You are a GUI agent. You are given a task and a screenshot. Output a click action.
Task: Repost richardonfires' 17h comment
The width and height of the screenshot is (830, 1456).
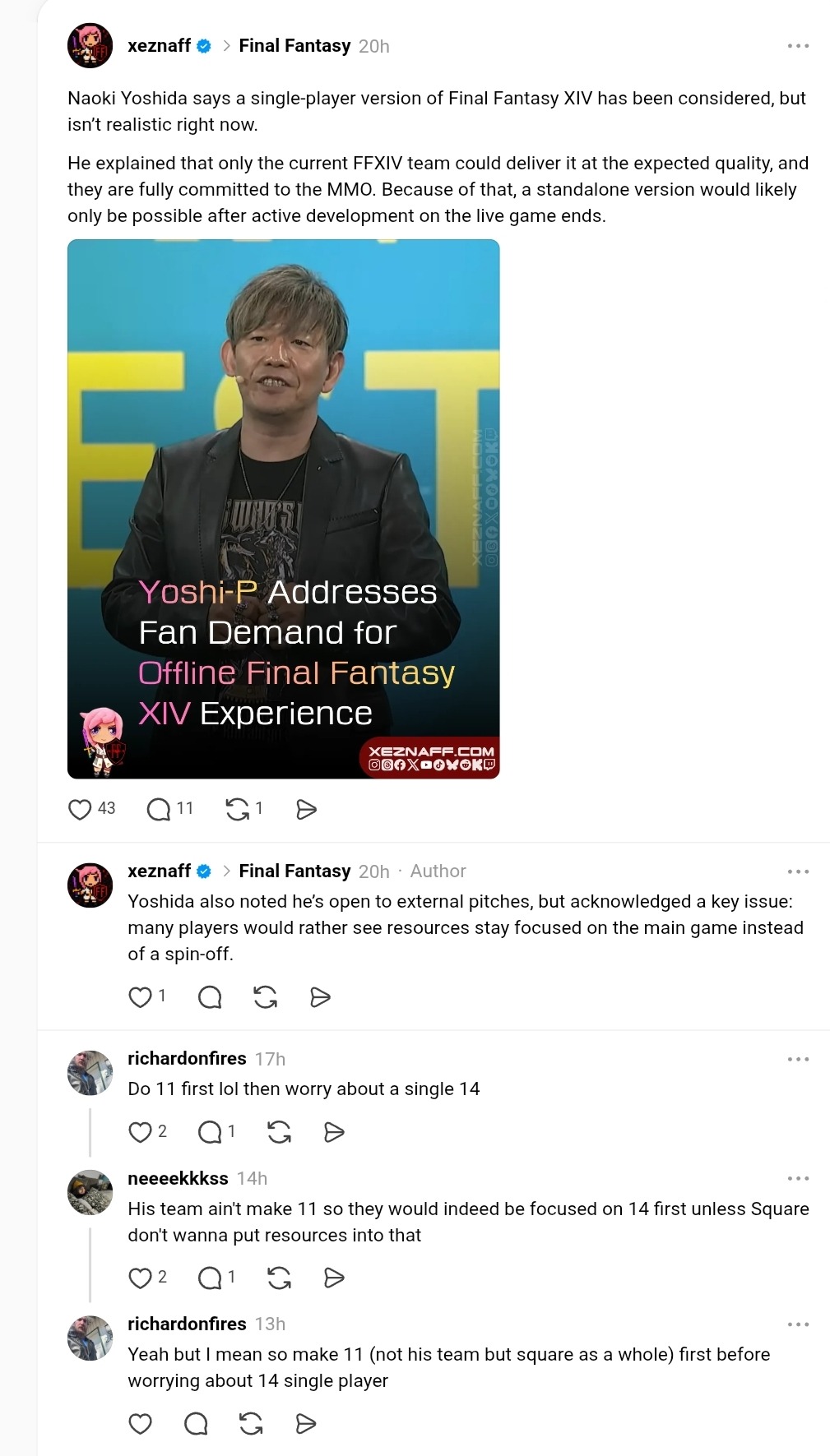coord(280,1132)
